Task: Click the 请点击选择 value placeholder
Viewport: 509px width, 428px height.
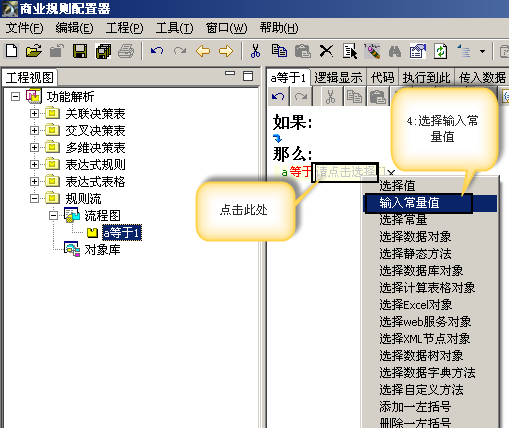Action: 345,172
